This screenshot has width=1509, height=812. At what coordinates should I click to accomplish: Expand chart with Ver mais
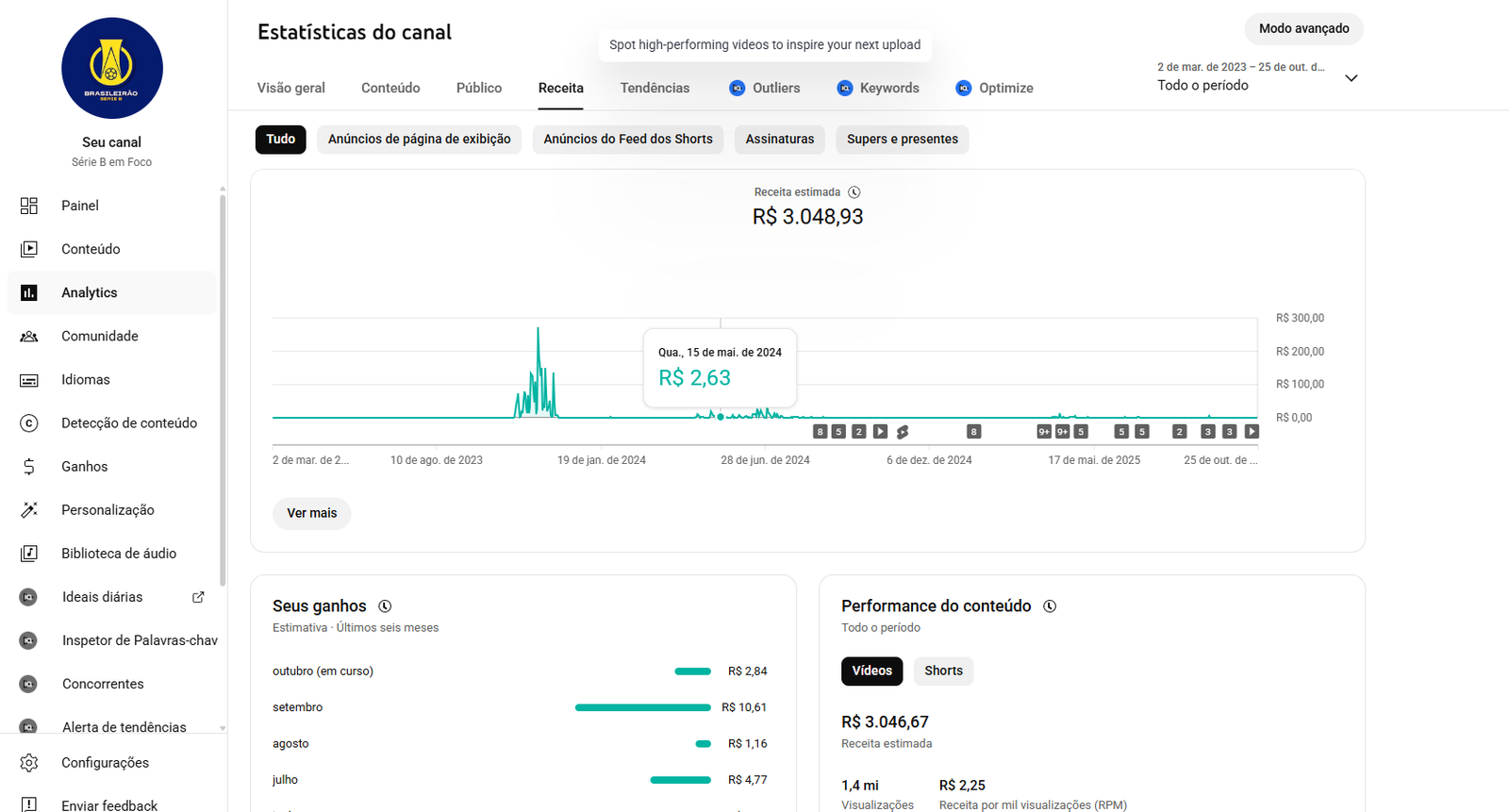click(x=311, y=513)
